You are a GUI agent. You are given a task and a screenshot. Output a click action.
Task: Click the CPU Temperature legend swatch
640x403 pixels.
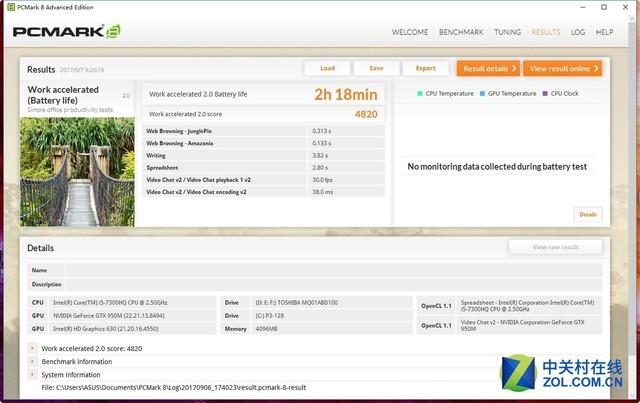420,94
